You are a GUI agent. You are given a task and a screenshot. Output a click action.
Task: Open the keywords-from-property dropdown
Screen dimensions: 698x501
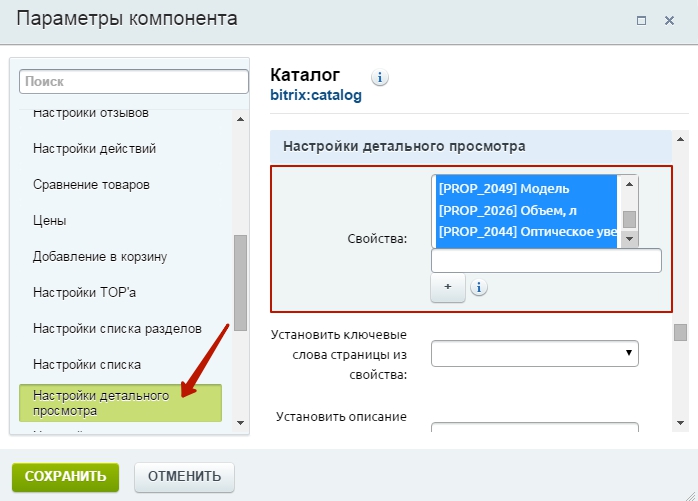pos(535,354)
